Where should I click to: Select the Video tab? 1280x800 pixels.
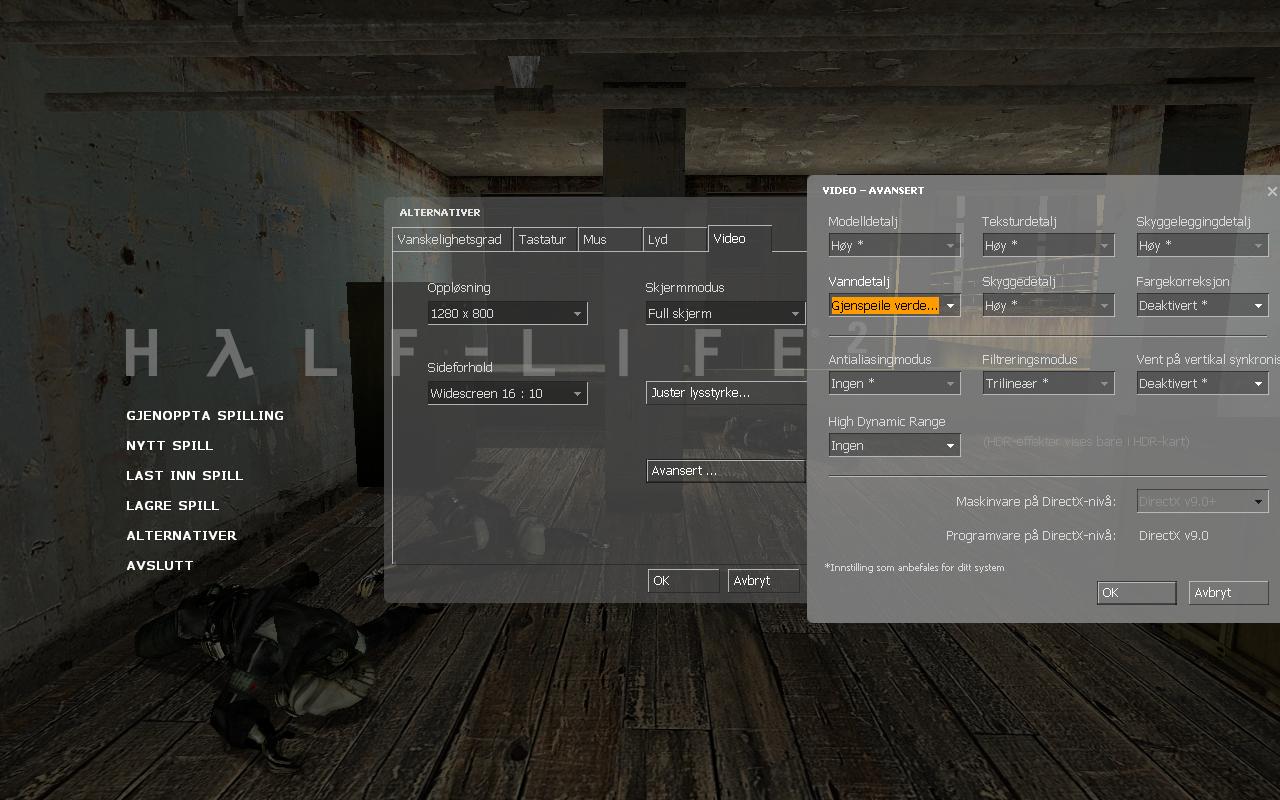[740, 238]
